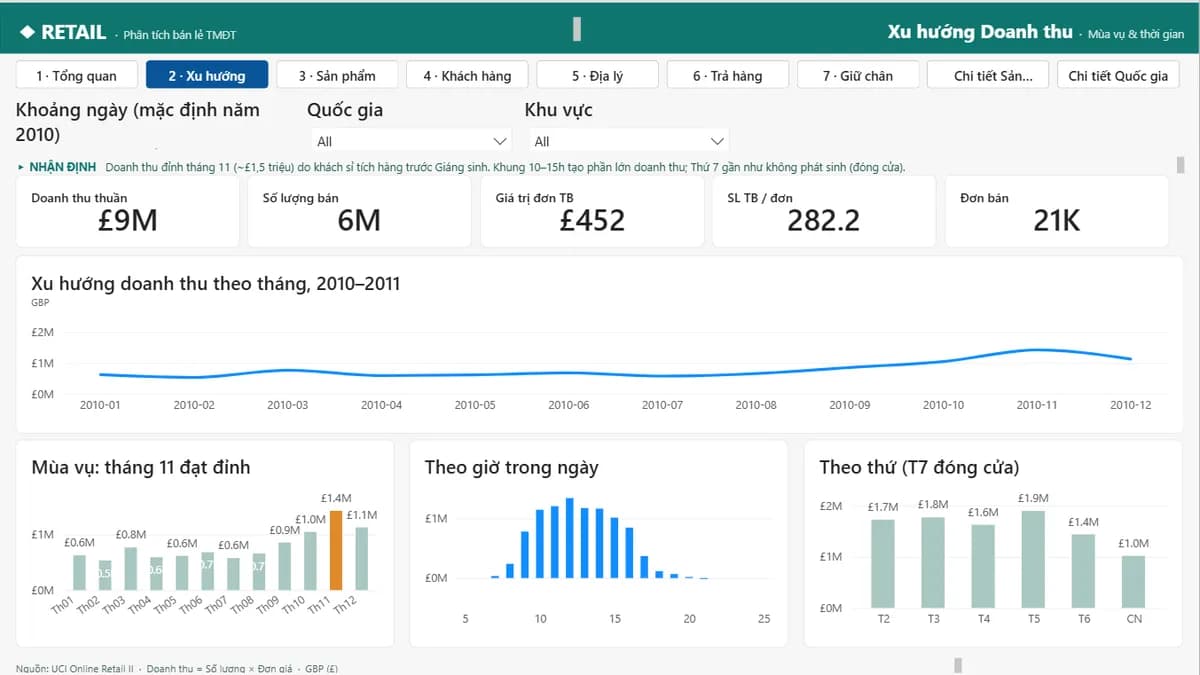
Task: Click the RETAIL diamond logo icon
Action: [27, 32]
